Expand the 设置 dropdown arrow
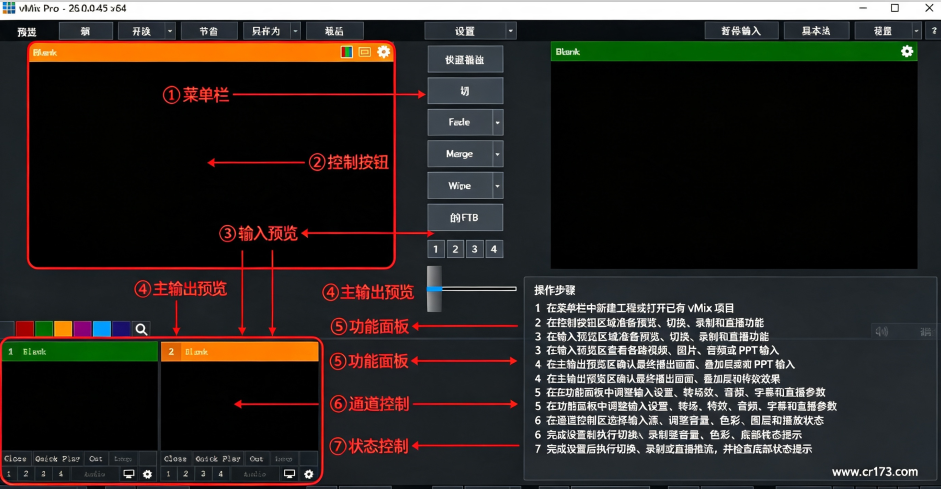The width and height of the screenshot is (941, 489). point(511,31)
